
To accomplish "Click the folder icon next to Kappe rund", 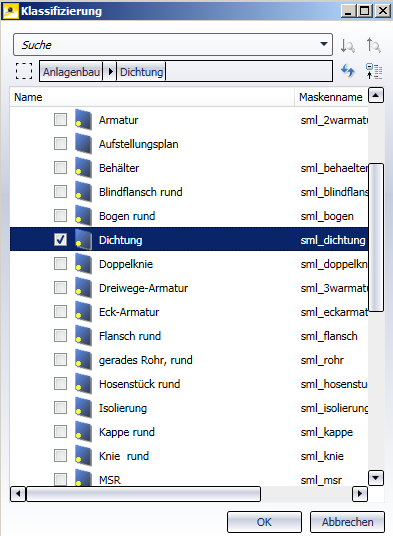I will pyautogui.click(x=84, y=432).
